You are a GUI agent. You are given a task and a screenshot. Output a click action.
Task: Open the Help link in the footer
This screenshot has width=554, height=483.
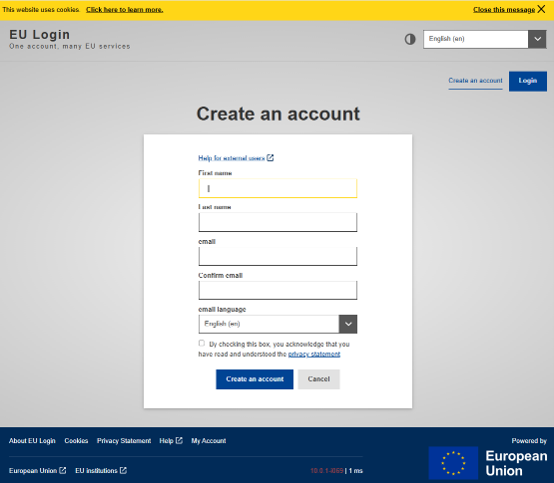click(x=171, y=441)
